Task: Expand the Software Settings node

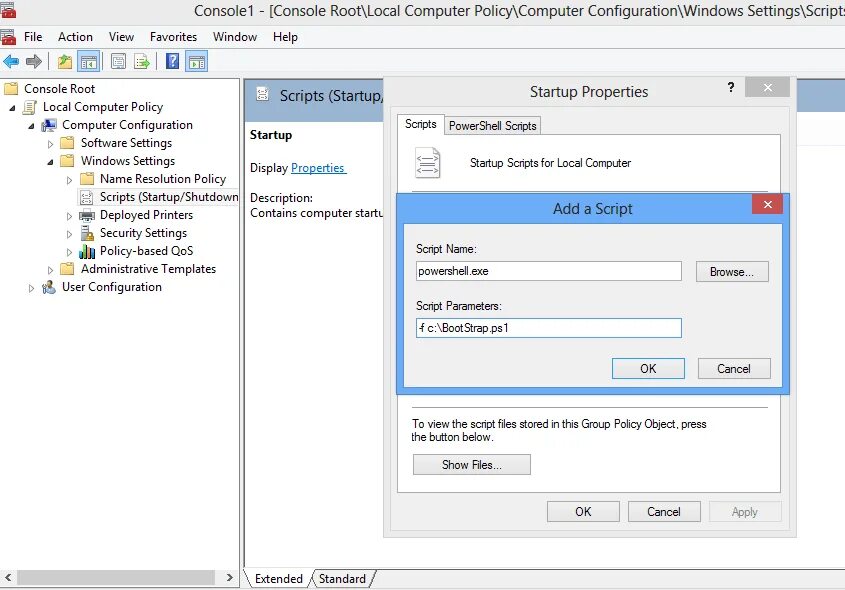Action: point(50,144)
